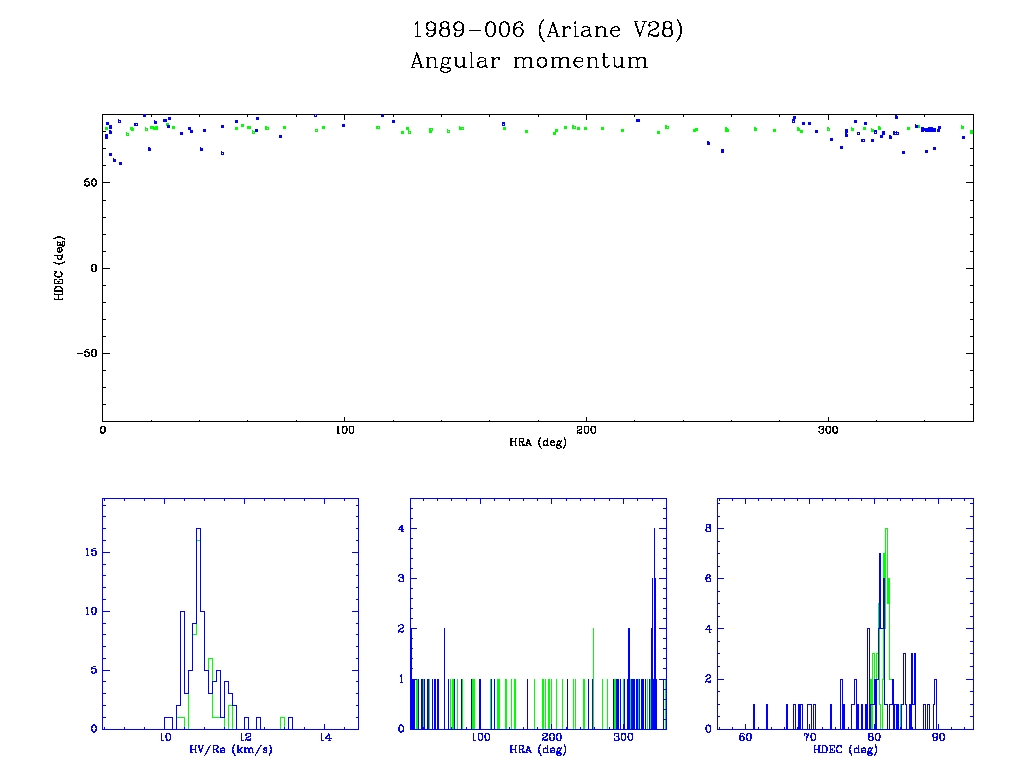Click the "1.4" tick label on HV/Re axis
Screen dimensions: 1024x768
(325, 738)
